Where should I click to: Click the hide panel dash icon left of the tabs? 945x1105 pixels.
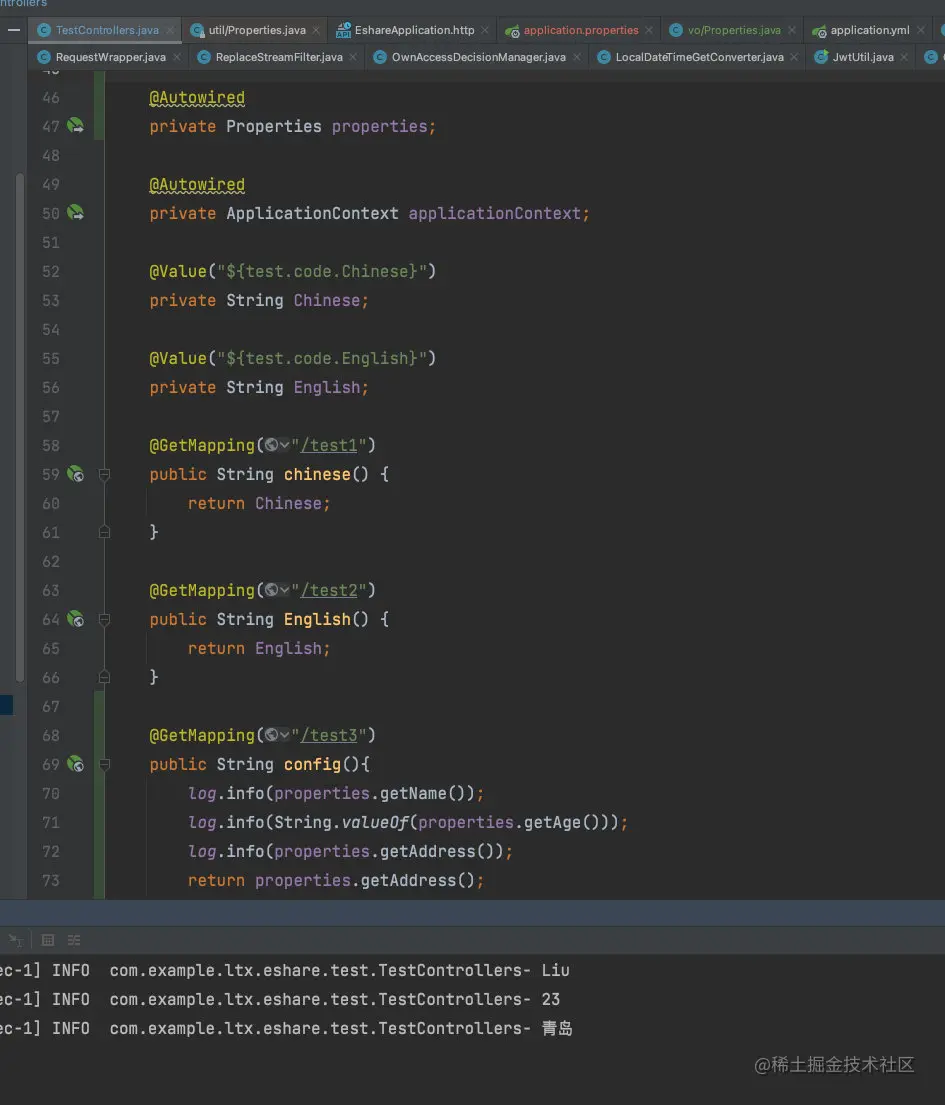(13, 30)
